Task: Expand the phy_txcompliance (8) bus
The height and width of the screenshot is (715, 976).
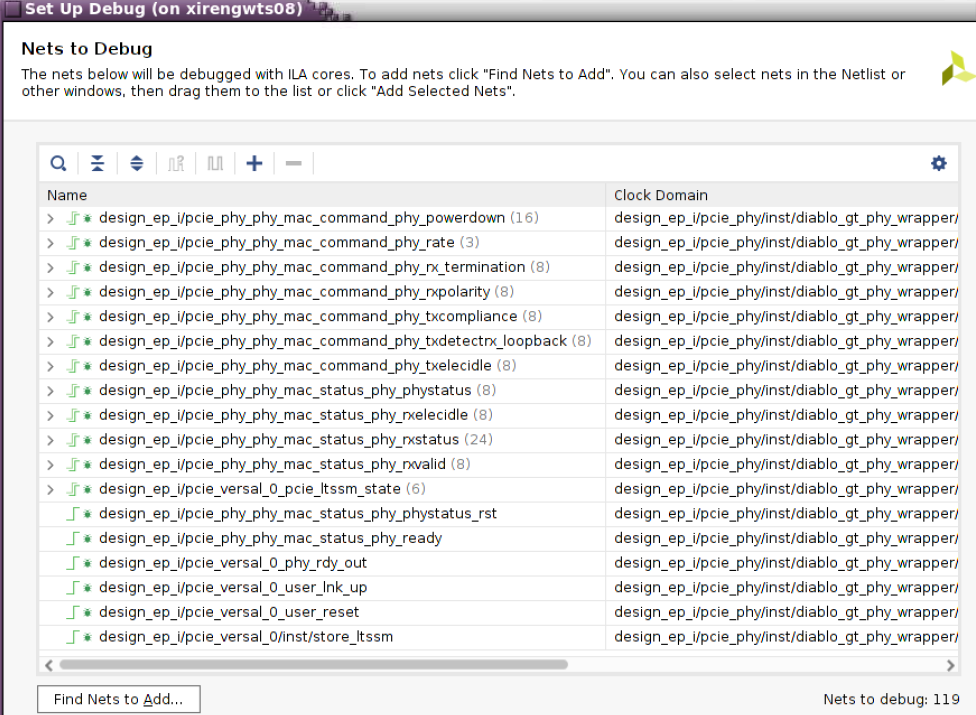Action: point(51,317)
